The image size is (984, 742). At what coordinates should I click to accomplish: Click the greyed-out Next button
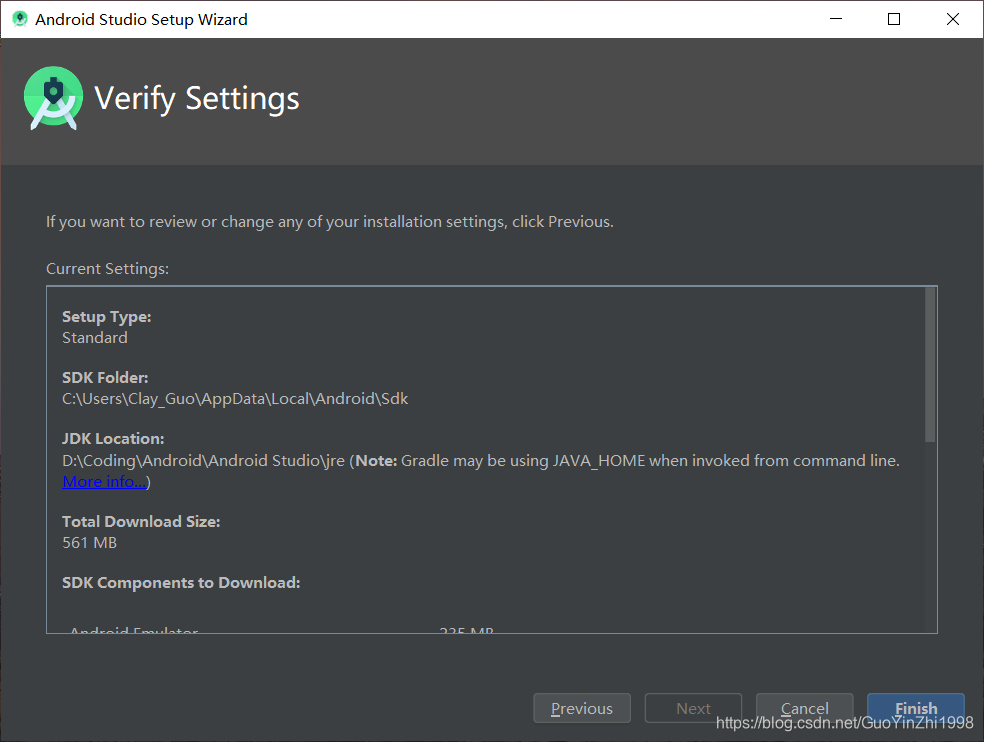[x=693, y=708]
